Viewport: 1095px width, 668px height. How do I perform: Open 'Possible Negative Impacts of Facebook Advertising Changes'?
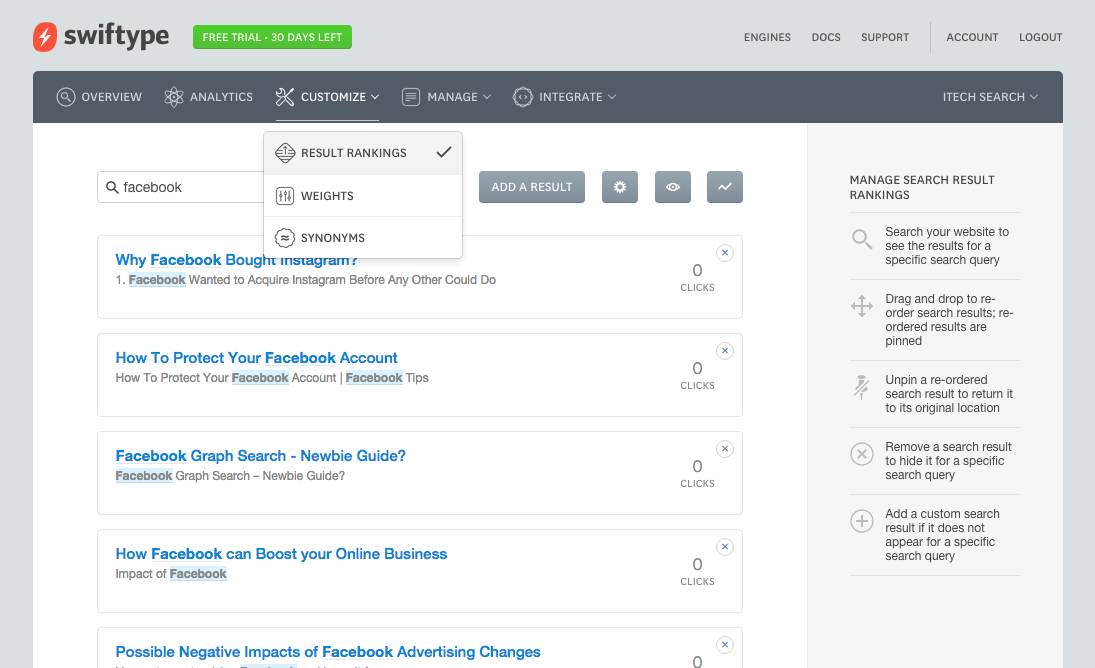328,652
